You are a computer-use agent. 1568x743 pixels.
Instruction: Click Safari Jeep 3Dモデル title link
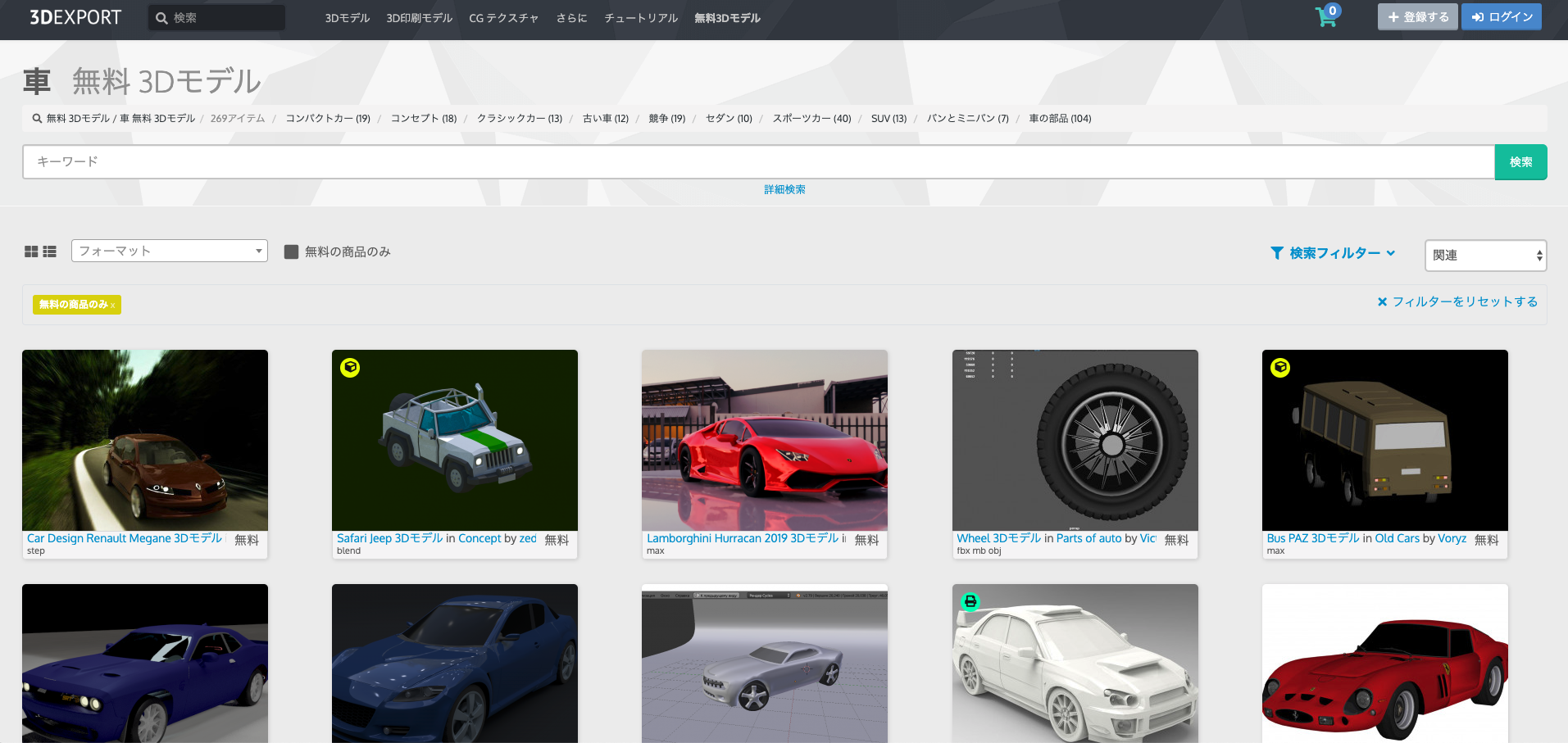pyautogui.click(x=390, y=538)
